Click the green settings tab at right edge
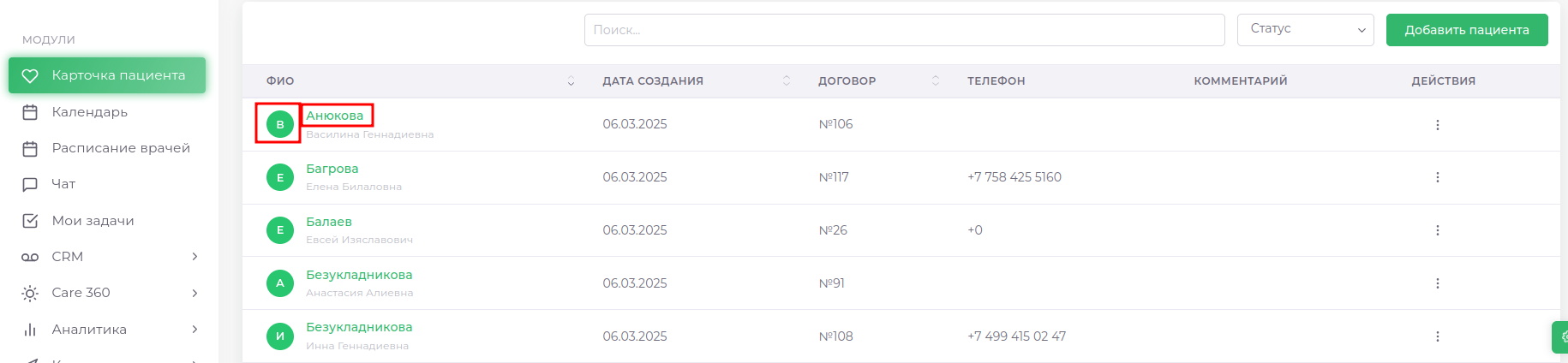The height and width of the screenshot is (363, 1568). pos(1561,336)
